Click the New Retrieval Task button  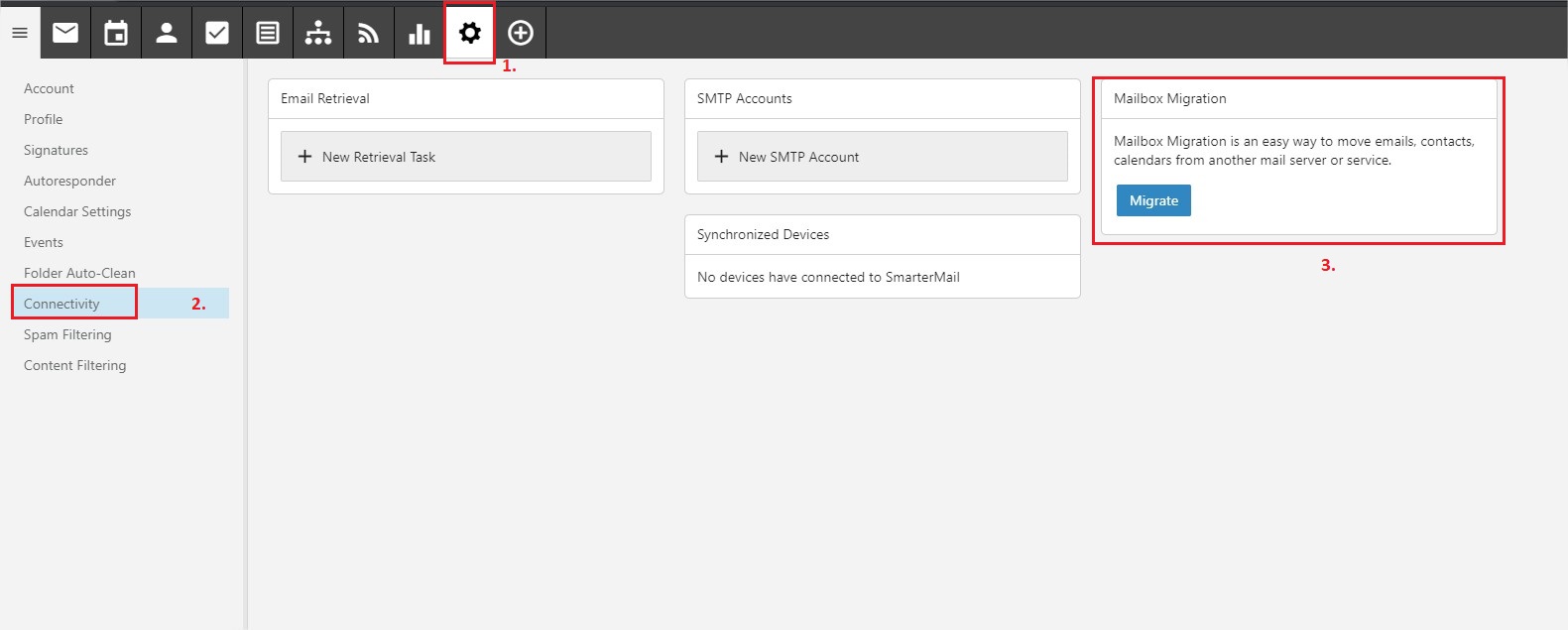click(466, 157)
